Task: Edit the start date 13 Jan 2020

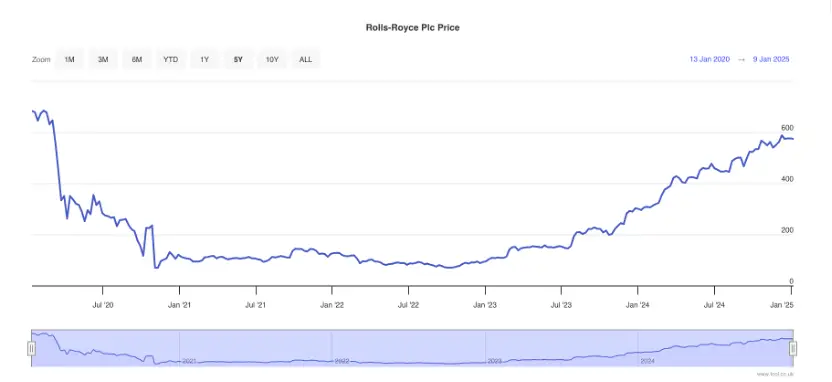Action: coord(709,59)
